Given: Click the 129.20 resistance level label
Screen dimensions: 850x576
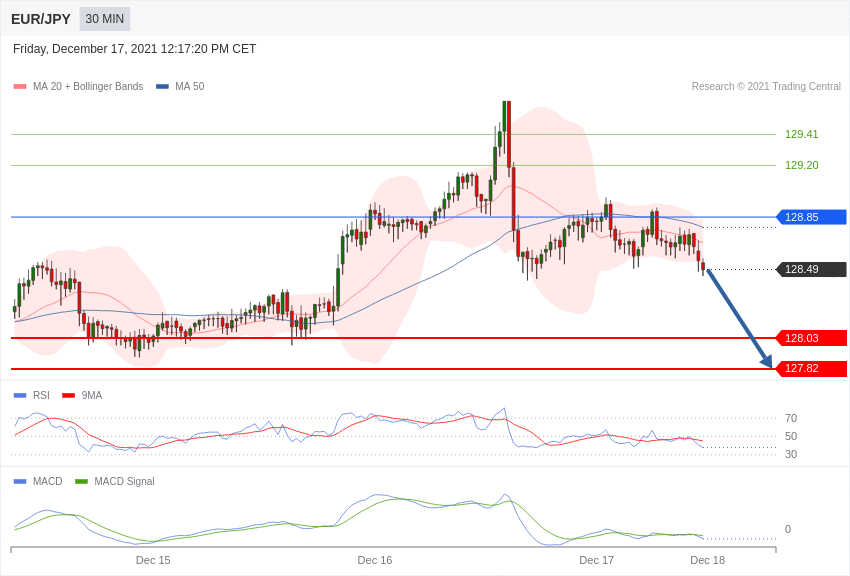Looking at the screenshot, I should coord(802,165).
